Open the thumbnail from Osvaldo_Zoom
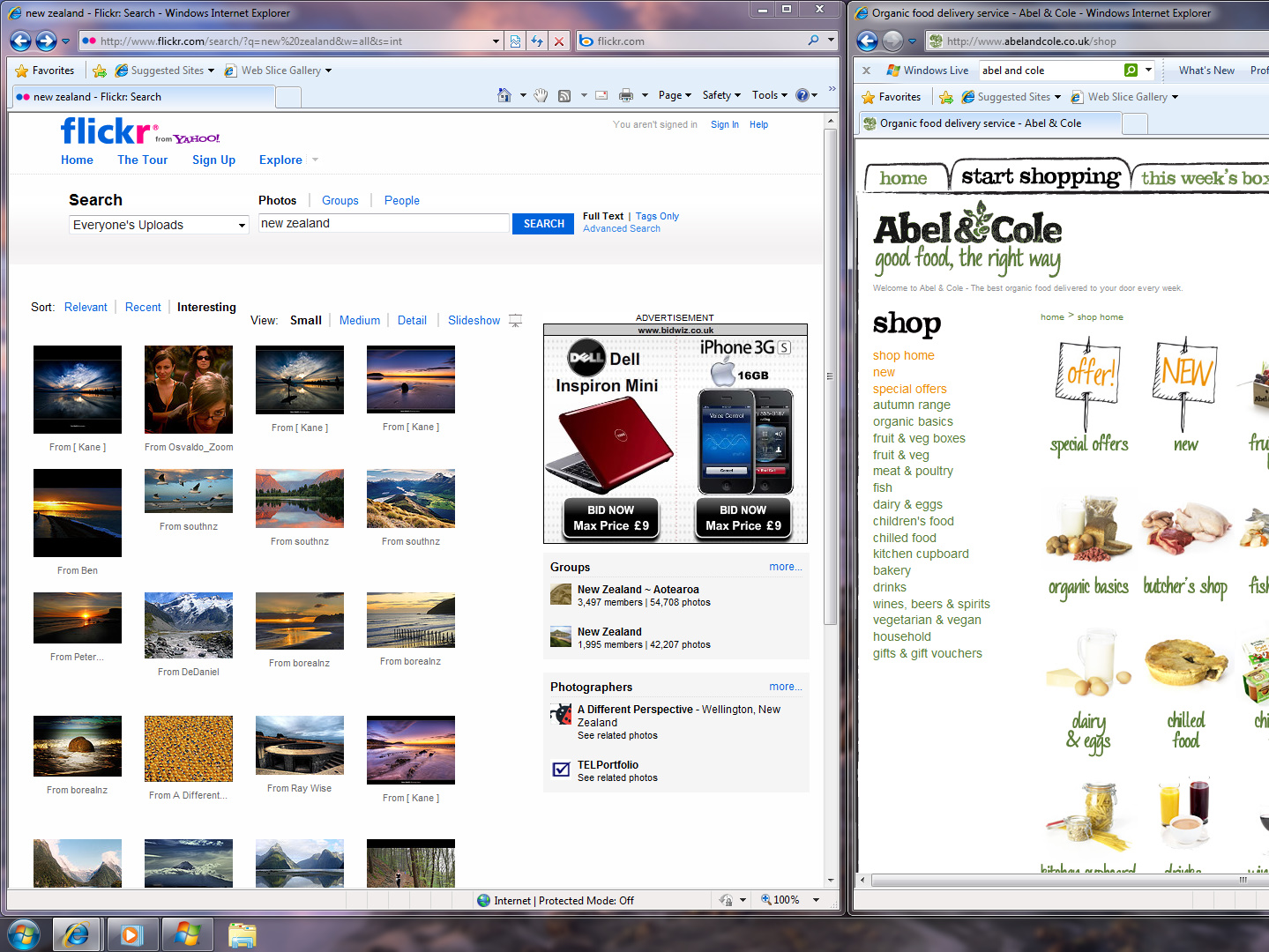 pos(189,390)
